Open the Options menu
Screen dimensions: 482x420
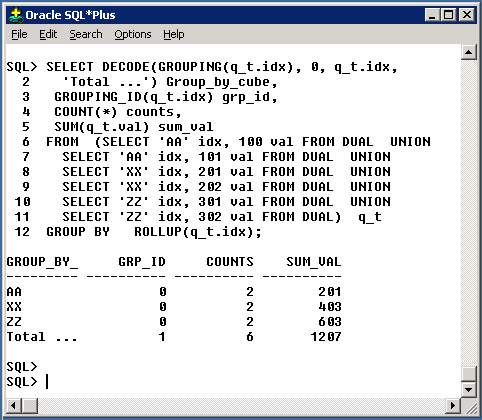(133, 34)
